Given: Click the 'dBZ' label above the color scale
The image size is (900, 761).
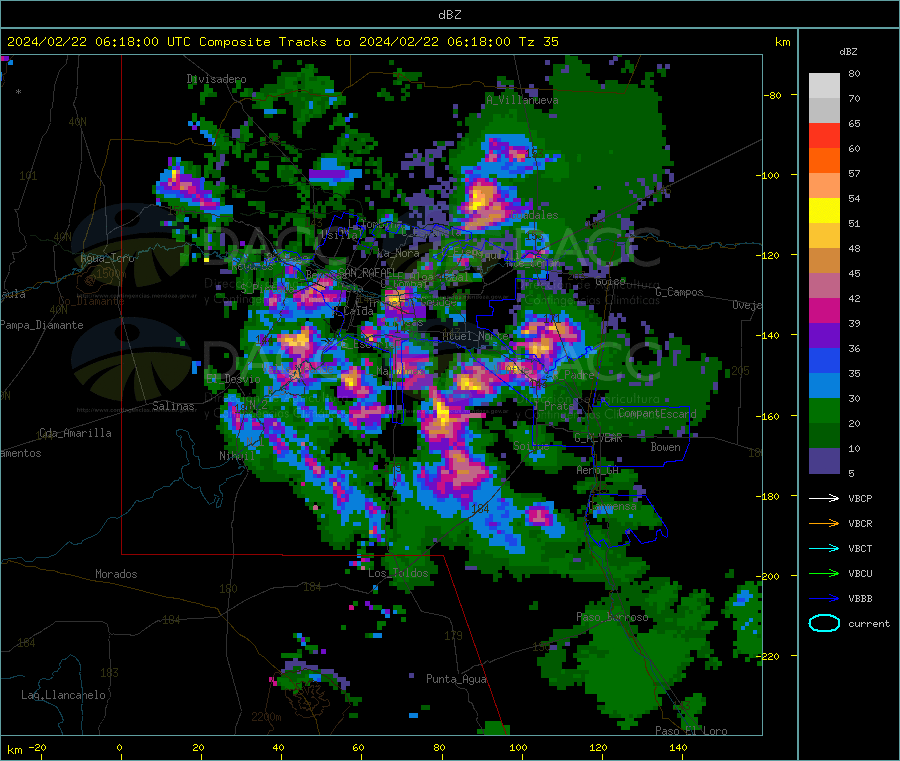Looking at the screenshot, I should (848, 52).
